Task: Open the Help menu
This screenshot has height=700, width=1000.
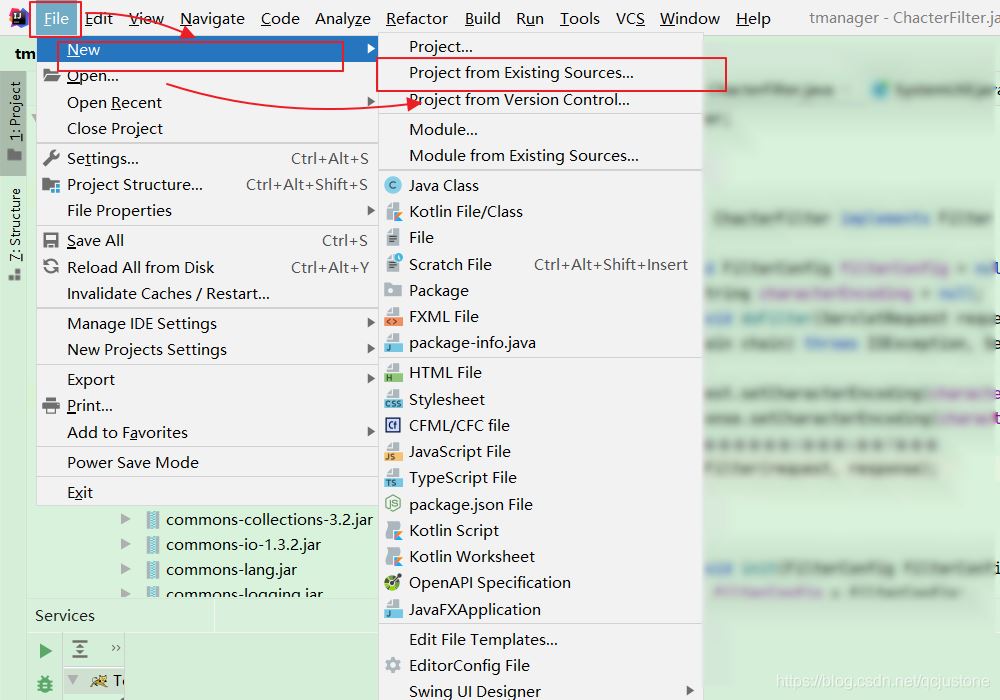Action: tap(753, 19)
